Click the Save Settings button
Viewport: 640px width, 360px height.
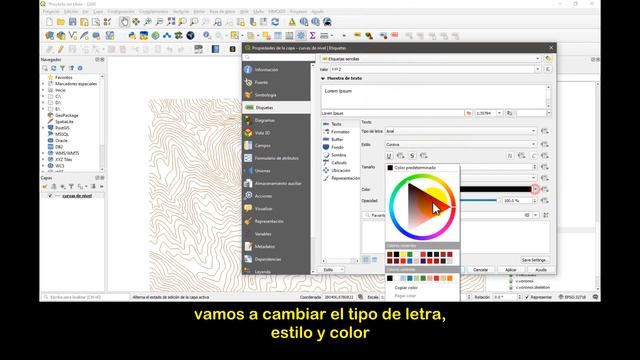(534, 260)
